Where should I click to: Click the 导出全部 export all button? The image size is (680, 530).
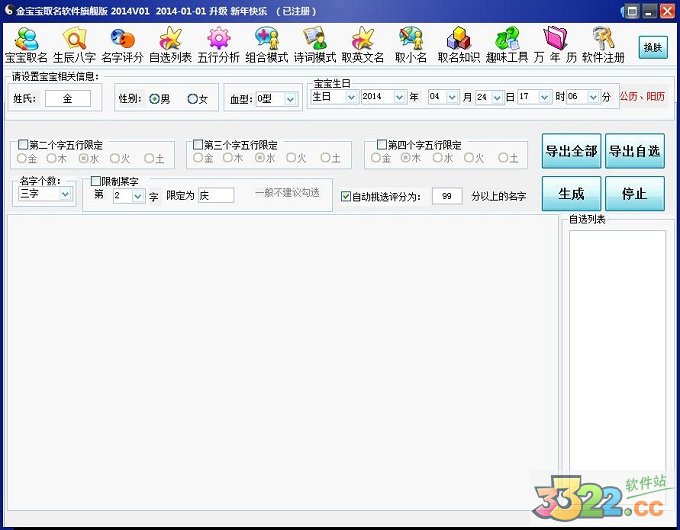(x=571, y=151)
